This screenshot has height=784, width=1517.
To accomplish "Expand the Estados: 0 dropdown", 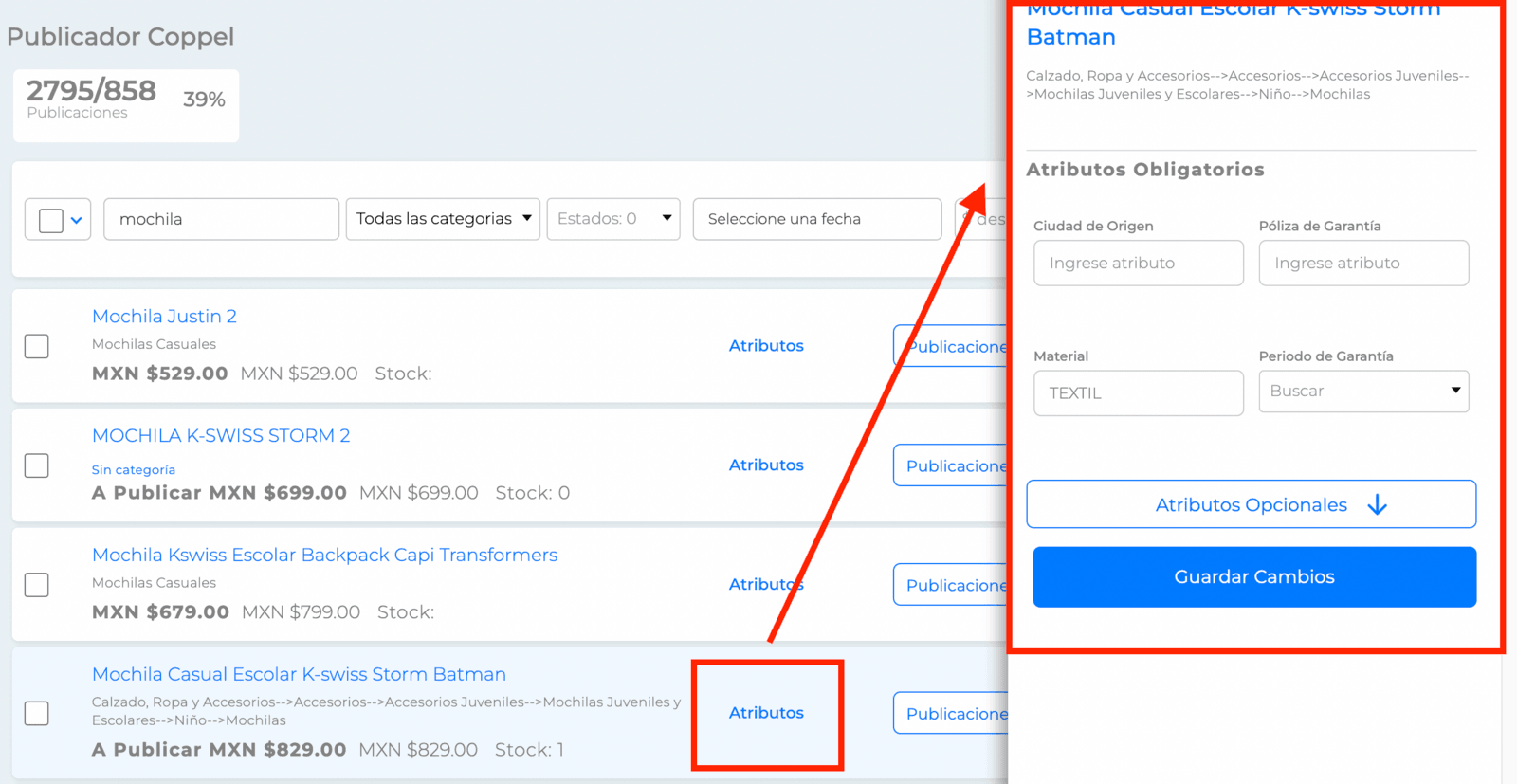I will click(x=613, y=219).
